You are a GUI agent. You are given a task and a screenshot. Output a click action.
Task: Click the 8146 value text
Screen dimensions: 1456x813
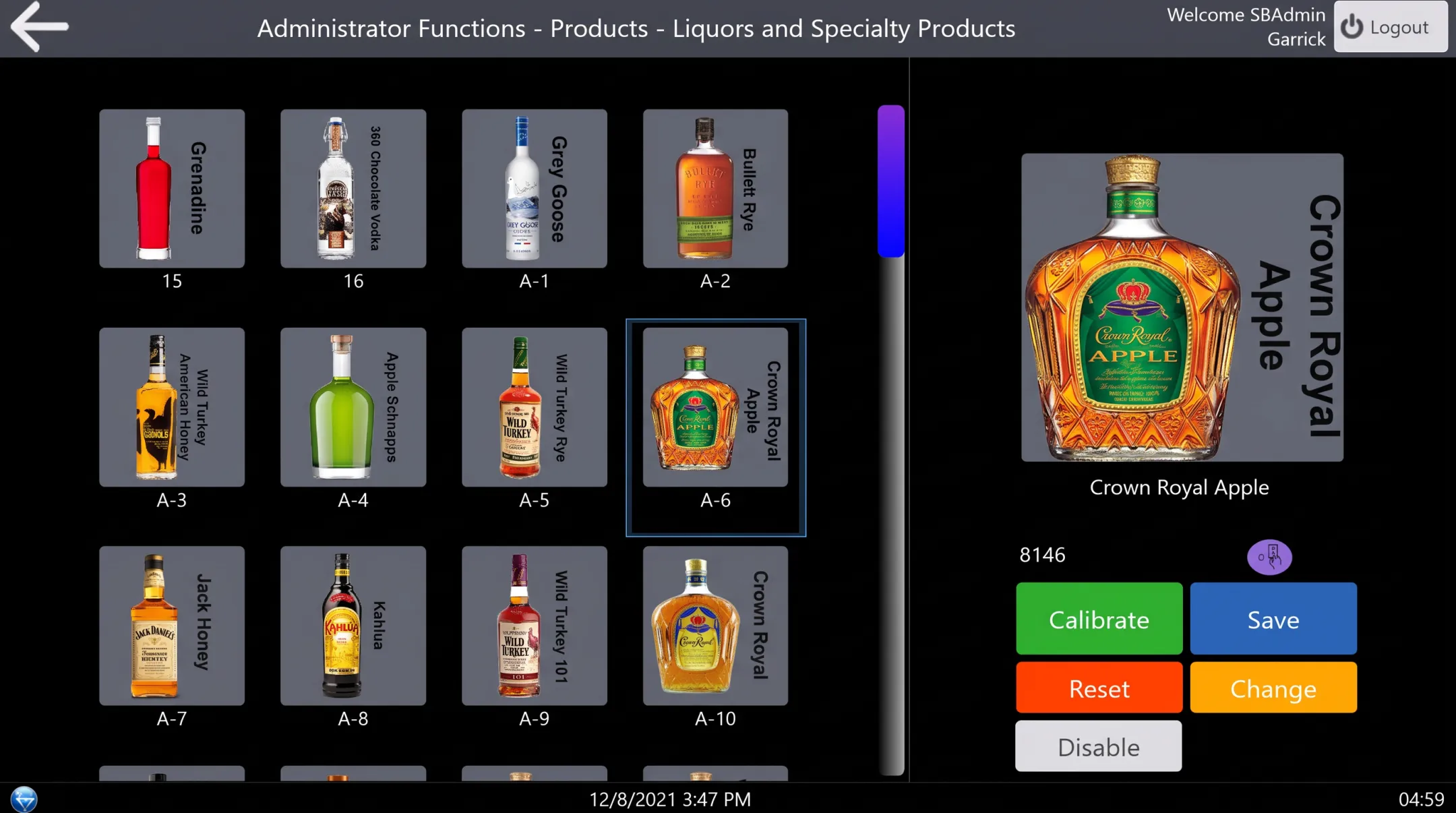(x=1042, y=555)
